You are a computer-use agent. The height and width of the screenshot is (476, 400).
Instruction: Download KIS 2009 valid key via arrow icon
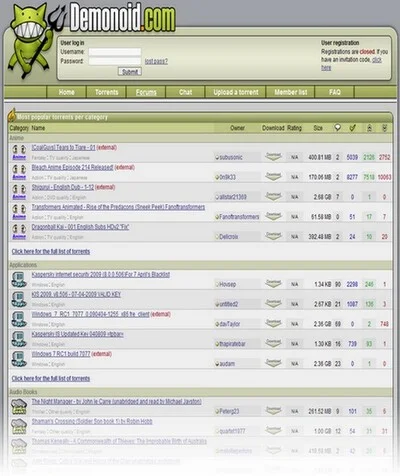(x=273, y=303)
